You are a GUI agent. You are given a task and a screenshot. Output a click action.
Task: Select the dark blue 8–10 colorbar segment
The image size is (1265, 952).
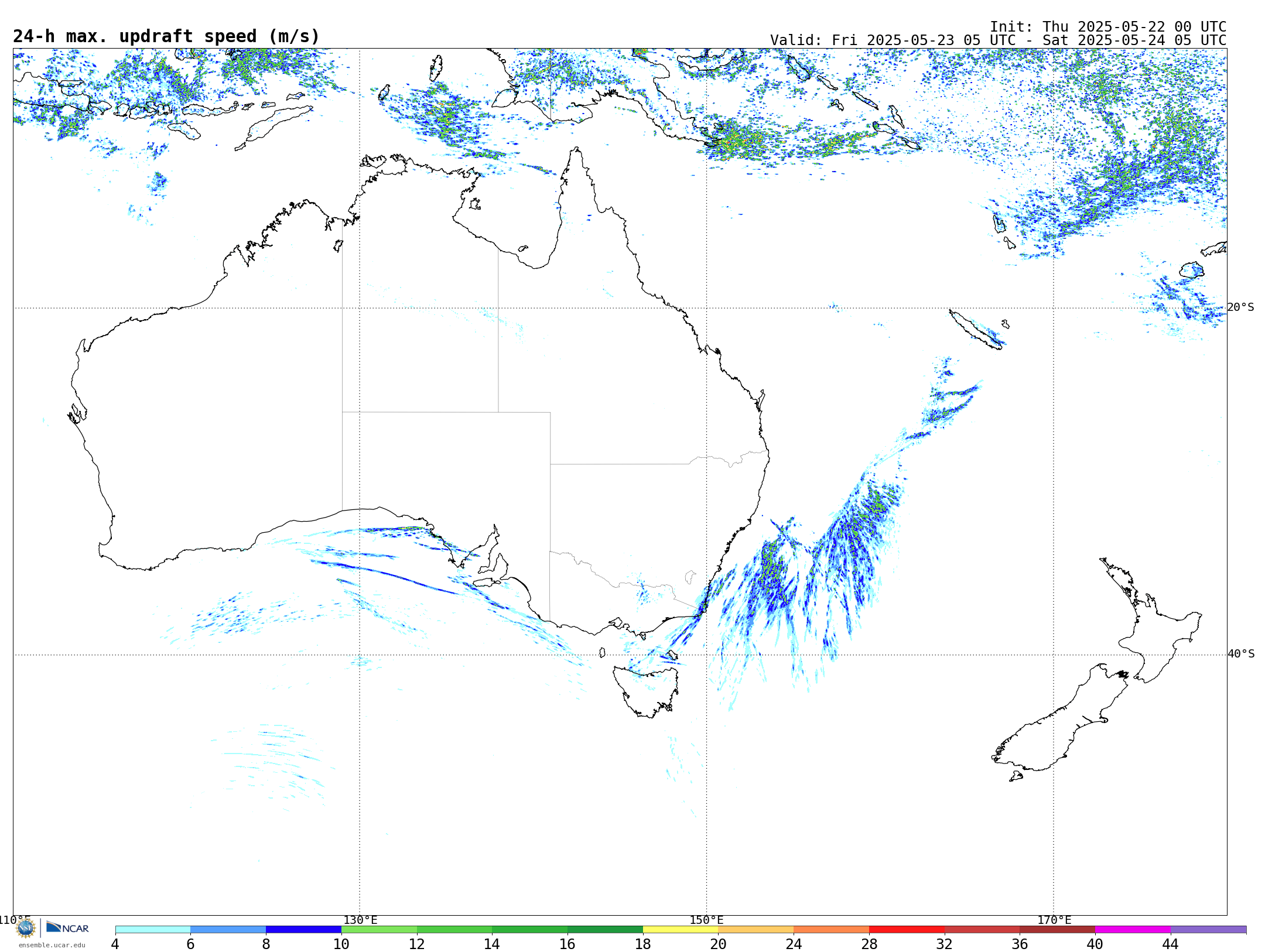(303, 930)
